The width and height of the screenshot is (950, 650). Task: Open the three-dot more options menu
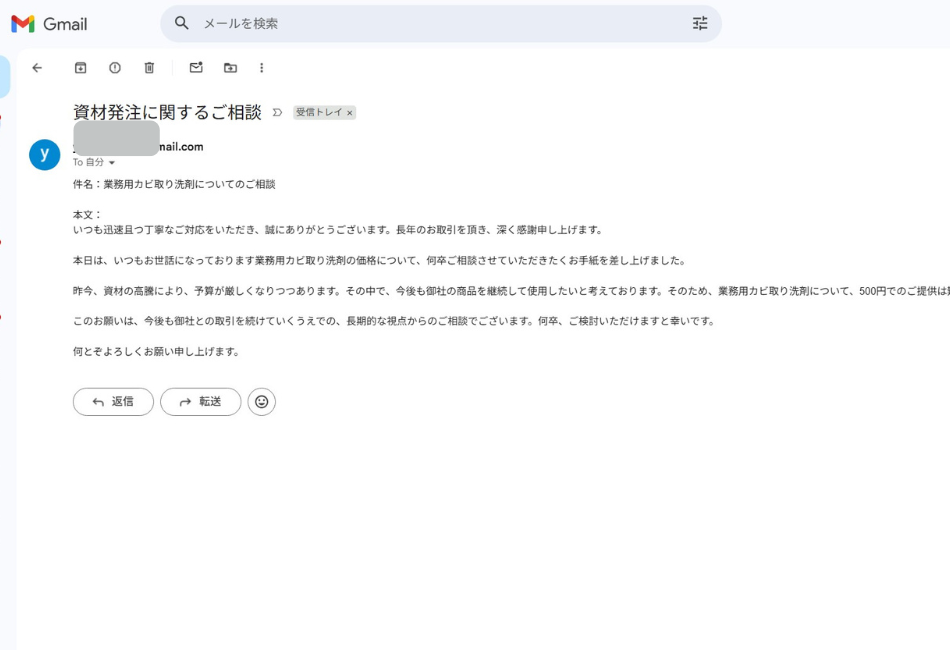tap(262, 68)
